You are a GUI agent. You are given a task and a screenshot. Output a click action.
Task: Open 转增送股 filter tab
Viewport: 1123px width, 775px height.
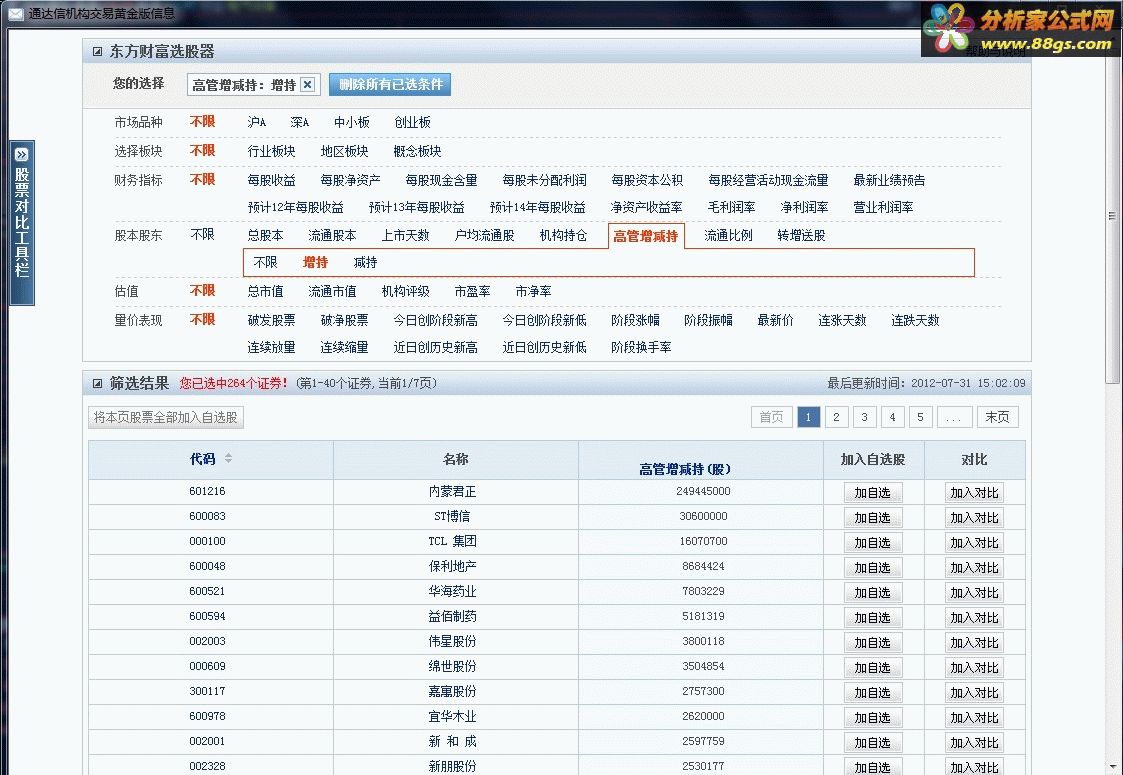pos(802,236)
